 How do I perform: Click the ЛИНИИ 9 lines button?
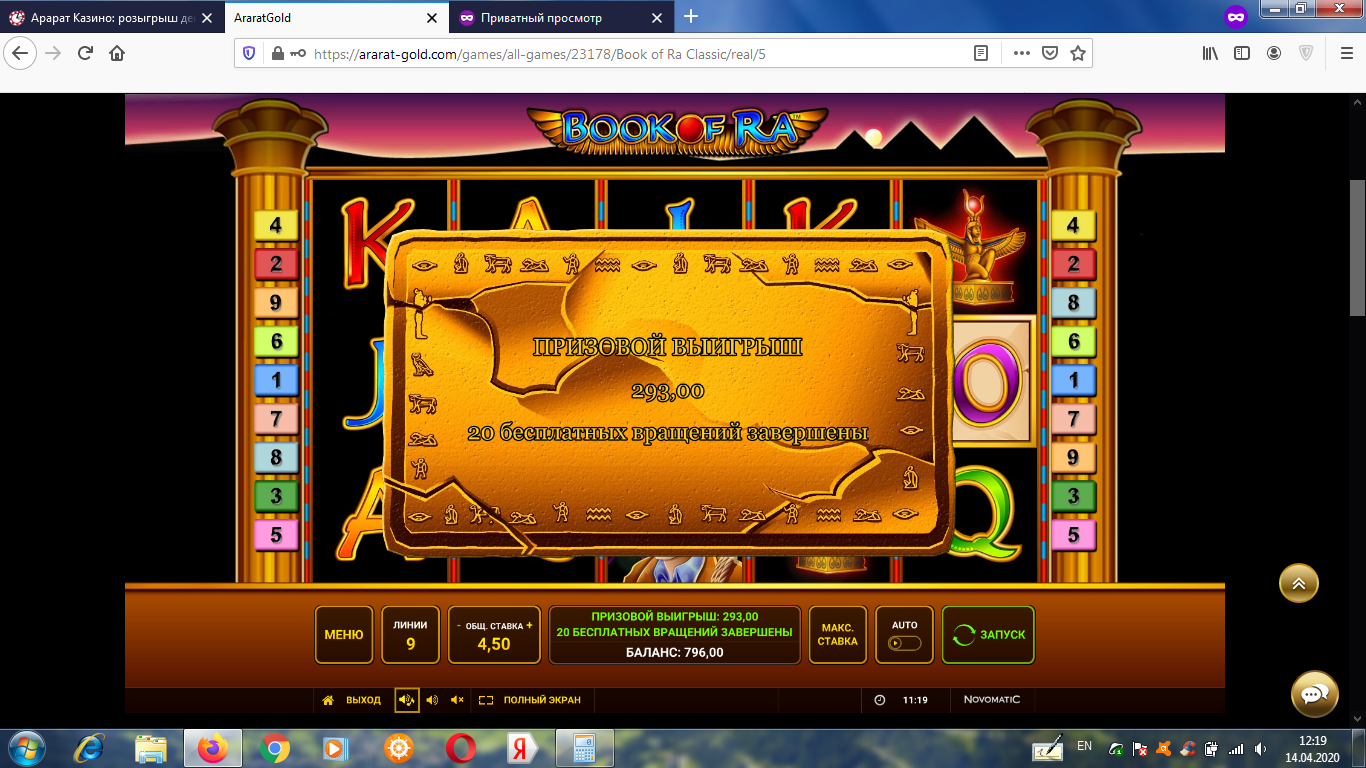tap(410, 635)
